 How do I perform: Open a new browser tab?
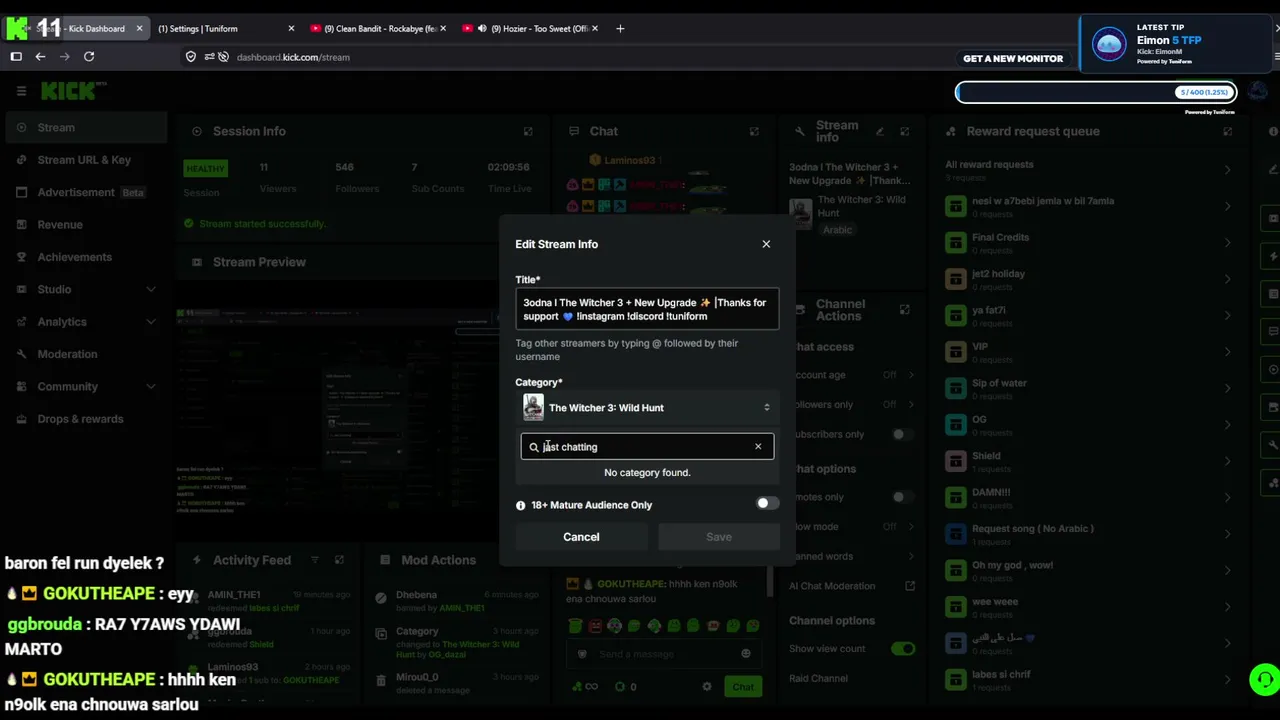pos(620,28)
